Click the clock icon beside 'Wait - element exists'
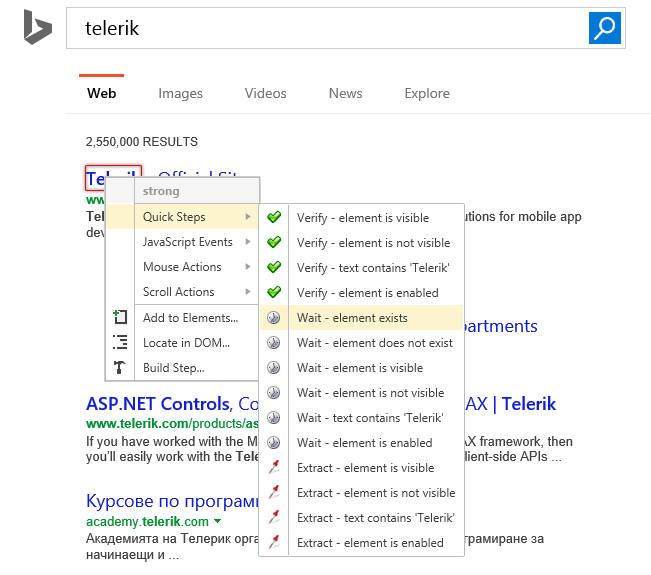Viewport: 651px width, 575px height. pos(273,318)
